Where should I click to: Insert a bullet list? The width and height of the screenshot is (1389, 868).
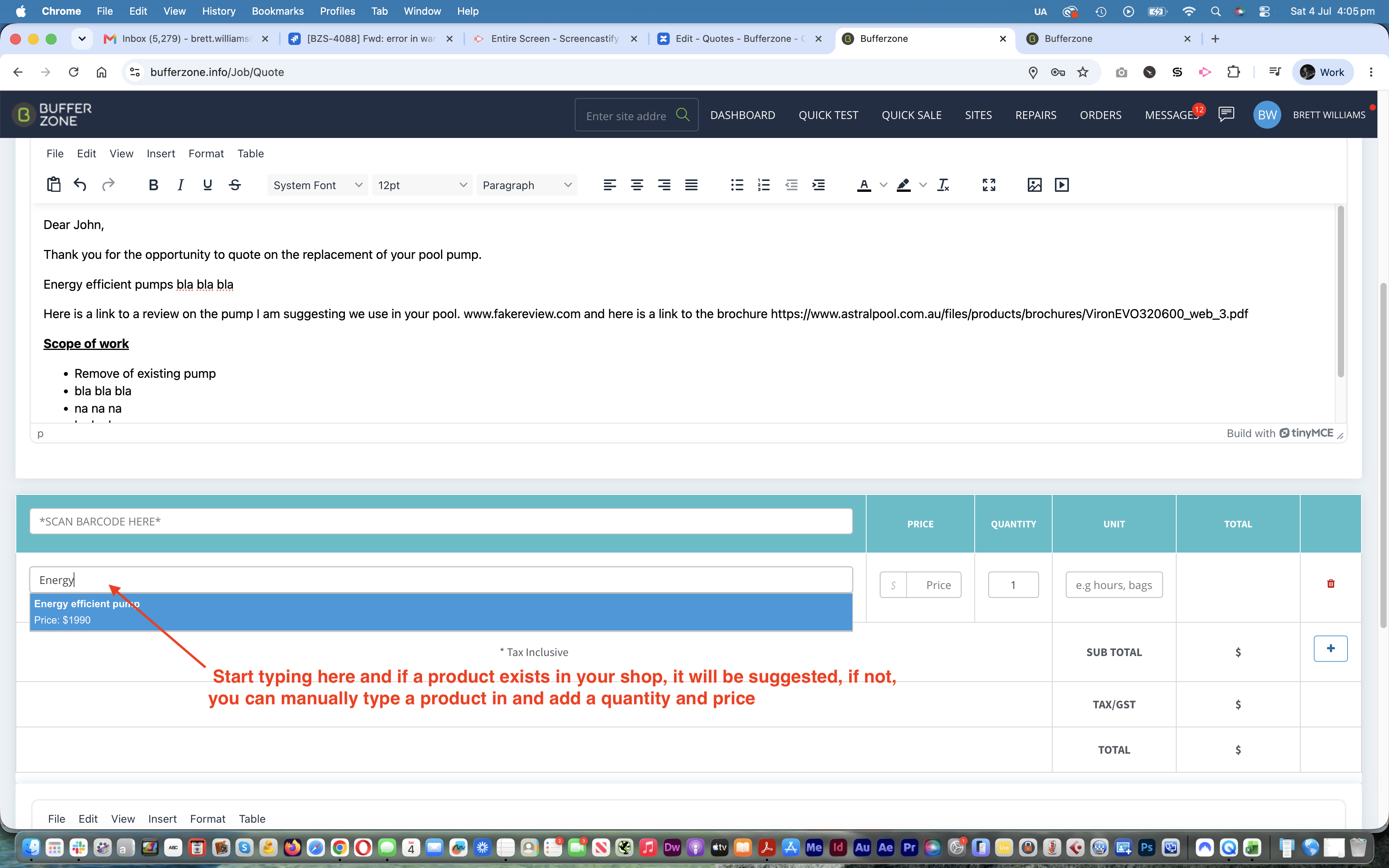[737, 185]
